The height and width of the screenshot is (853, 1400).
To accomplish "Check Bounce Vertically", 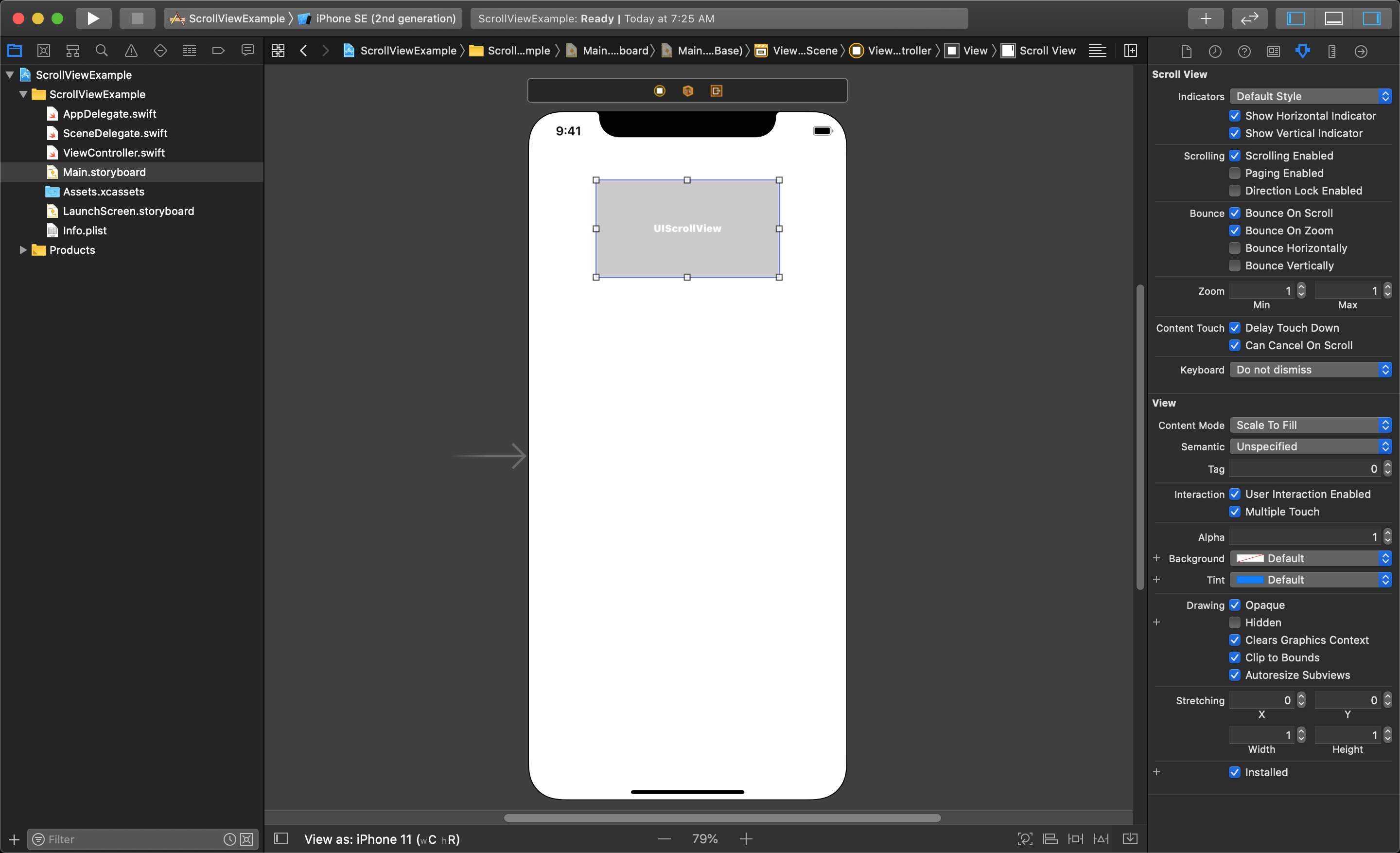I will pyautogui.click(x=1235, y=266).
